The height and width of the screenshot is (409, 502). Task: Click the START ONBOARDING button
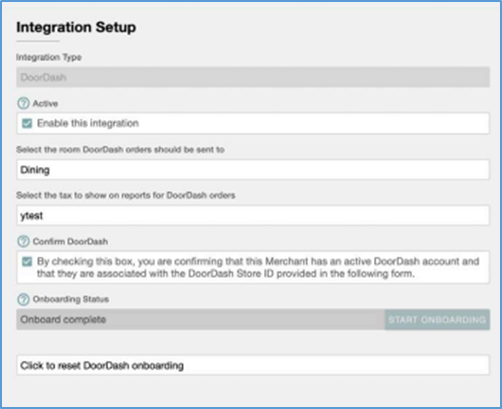(437, 320)
